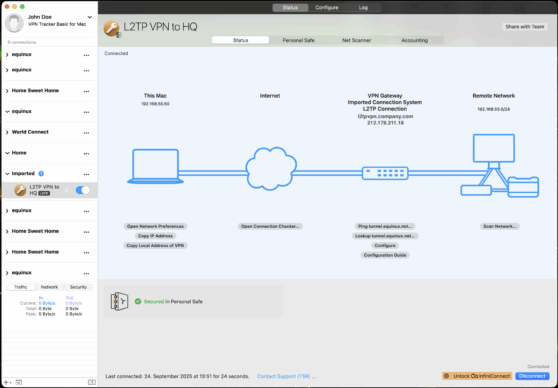Viewport: 558px width, 388px height.
Task: Expand the World Connect group
Action: [x=7, y=132]
